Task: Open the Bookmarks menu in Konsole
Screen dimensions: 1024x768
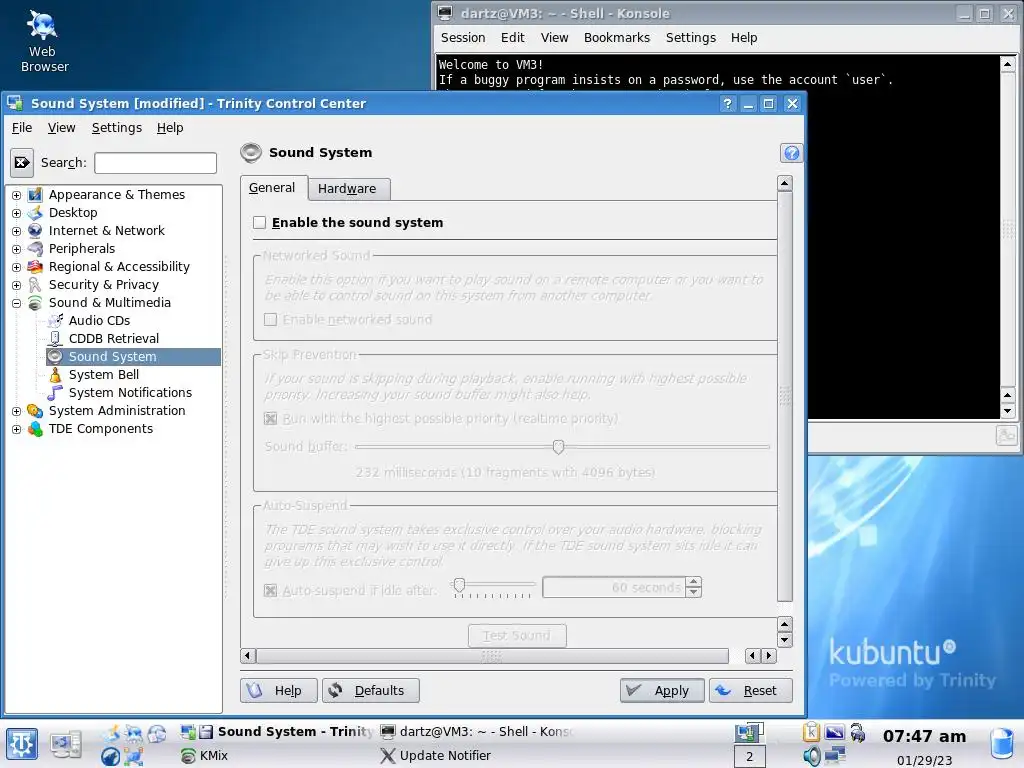Action: pyautogui.click(x=616, y=37)
